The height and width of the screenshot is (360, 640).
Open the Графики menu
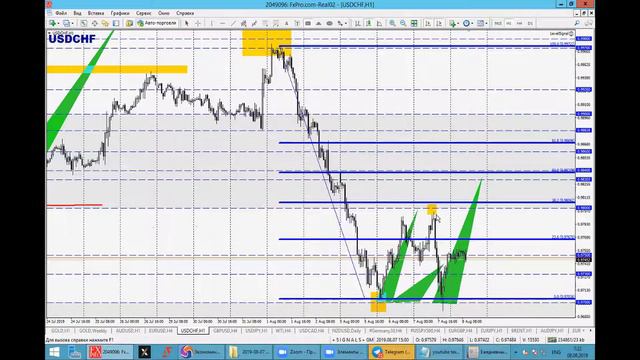coord(120,13)
